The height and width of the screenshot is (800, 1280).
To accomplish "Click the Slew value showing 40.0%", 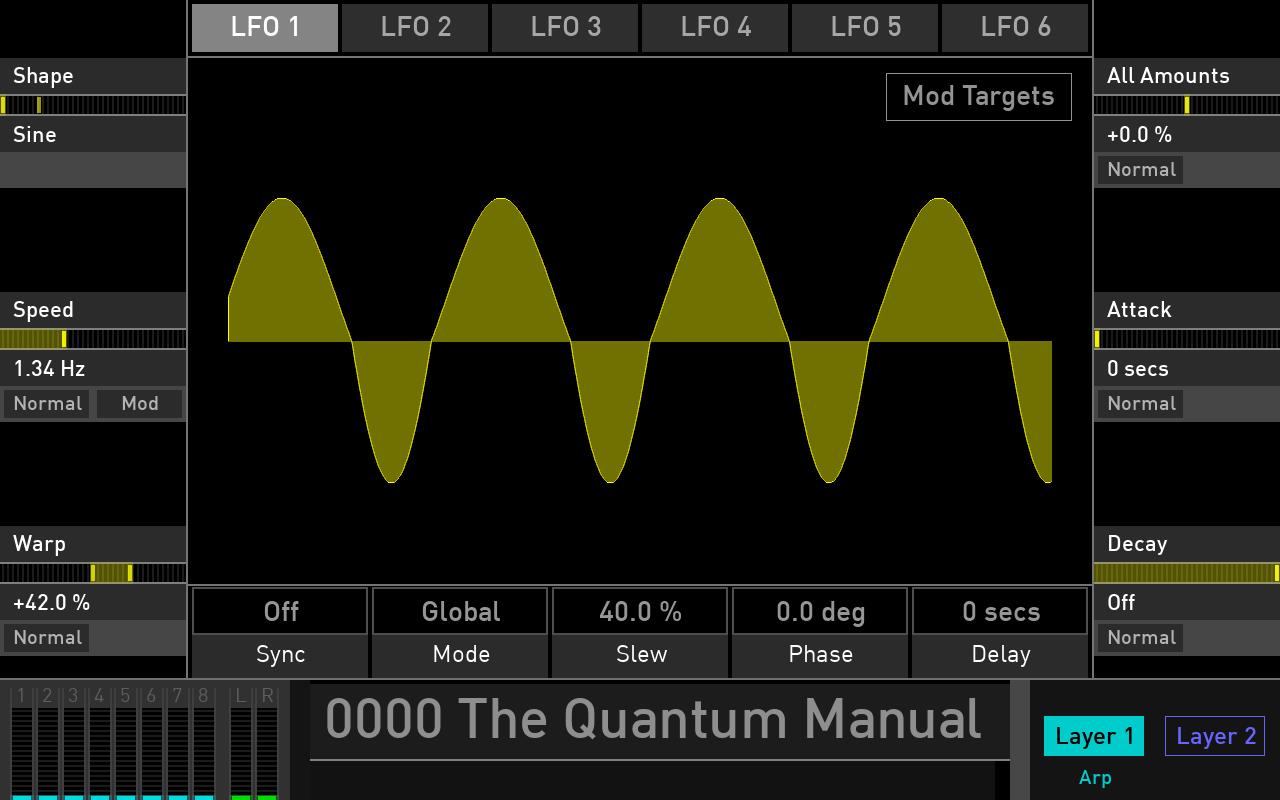I will coord(640,611).
